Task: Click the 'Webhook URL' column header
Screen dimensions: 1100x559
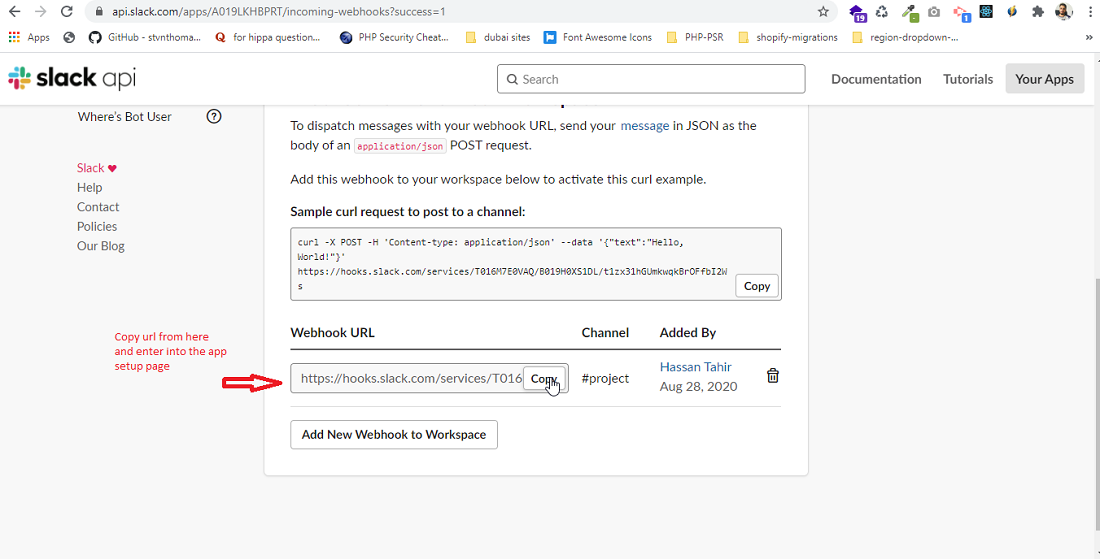Action: [333, 332]
